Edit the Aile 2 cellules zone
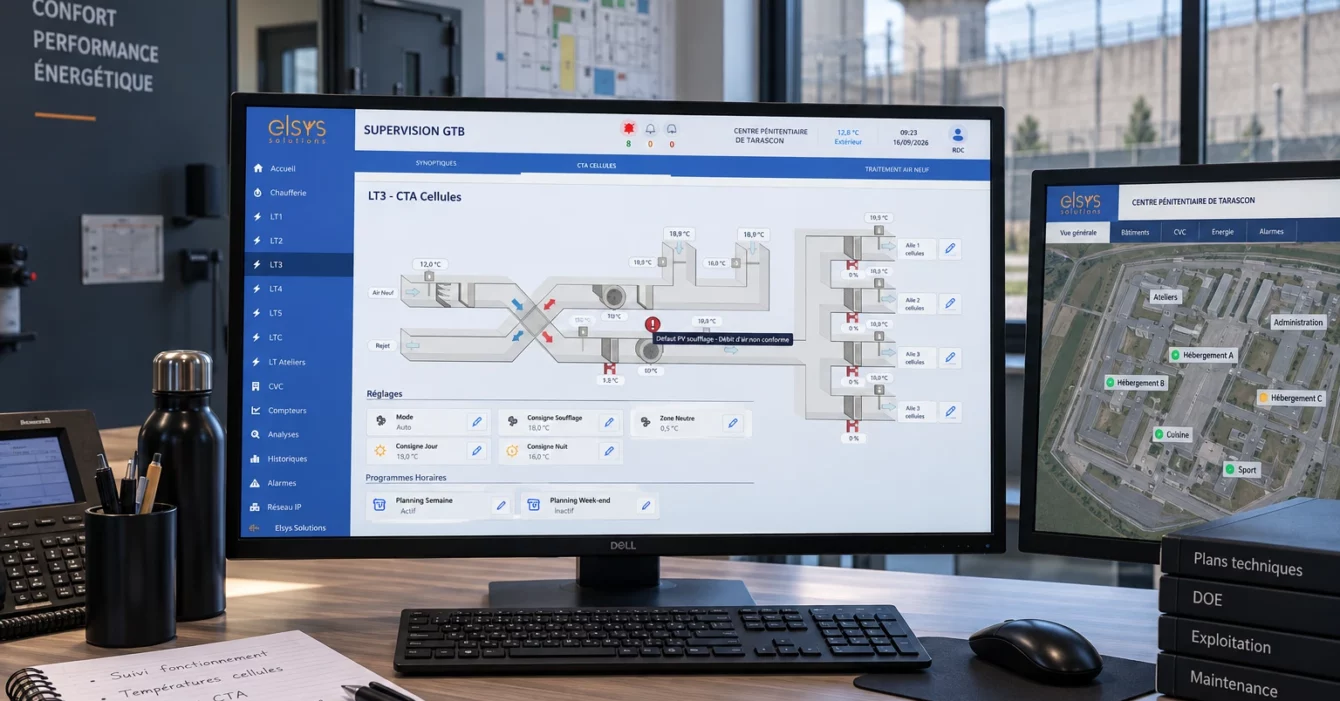1340x701 pixels. [x=950, y=303]
